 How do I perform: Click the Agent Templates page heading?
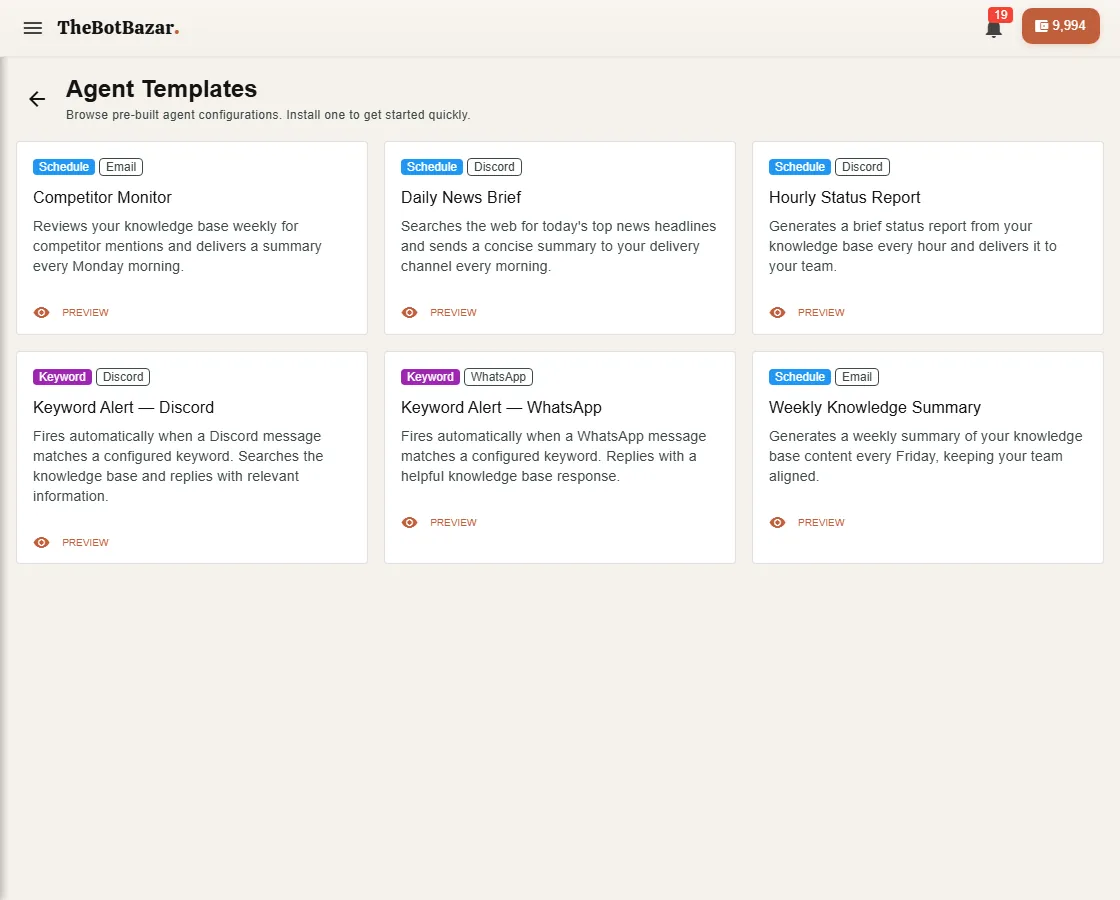161,89
